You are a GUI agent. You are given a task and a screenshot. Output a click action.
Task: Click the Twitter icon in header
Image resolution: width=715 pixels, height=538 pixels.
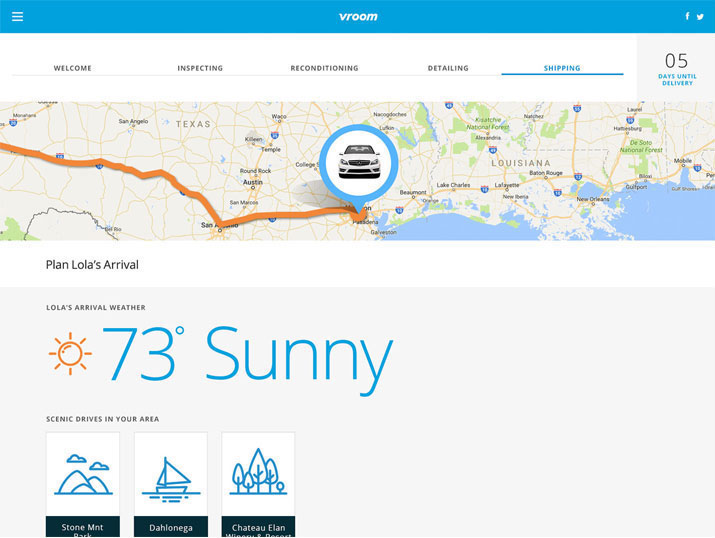pyautogui.click(x=700, y=16)
